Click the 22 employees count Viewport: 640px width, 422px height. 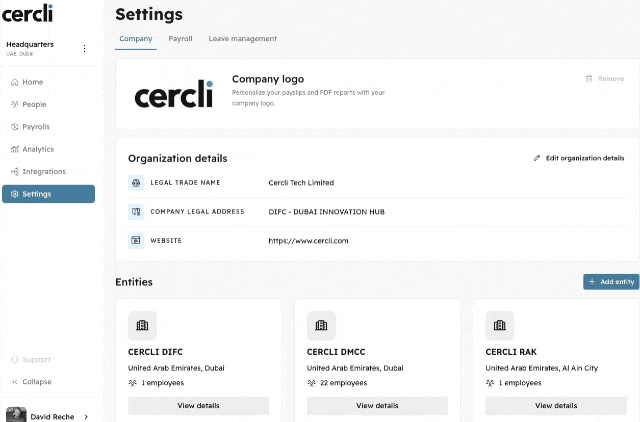(344, 383)
